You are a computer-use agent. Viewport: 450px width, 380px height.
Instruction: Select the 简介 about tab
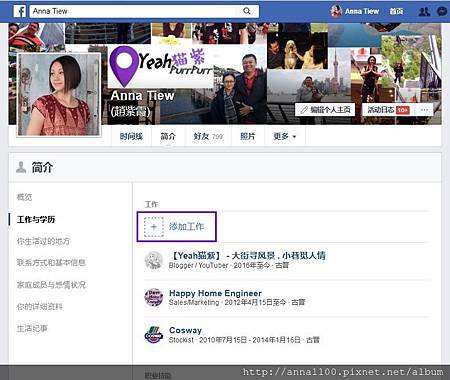click(x=168, y=136)
